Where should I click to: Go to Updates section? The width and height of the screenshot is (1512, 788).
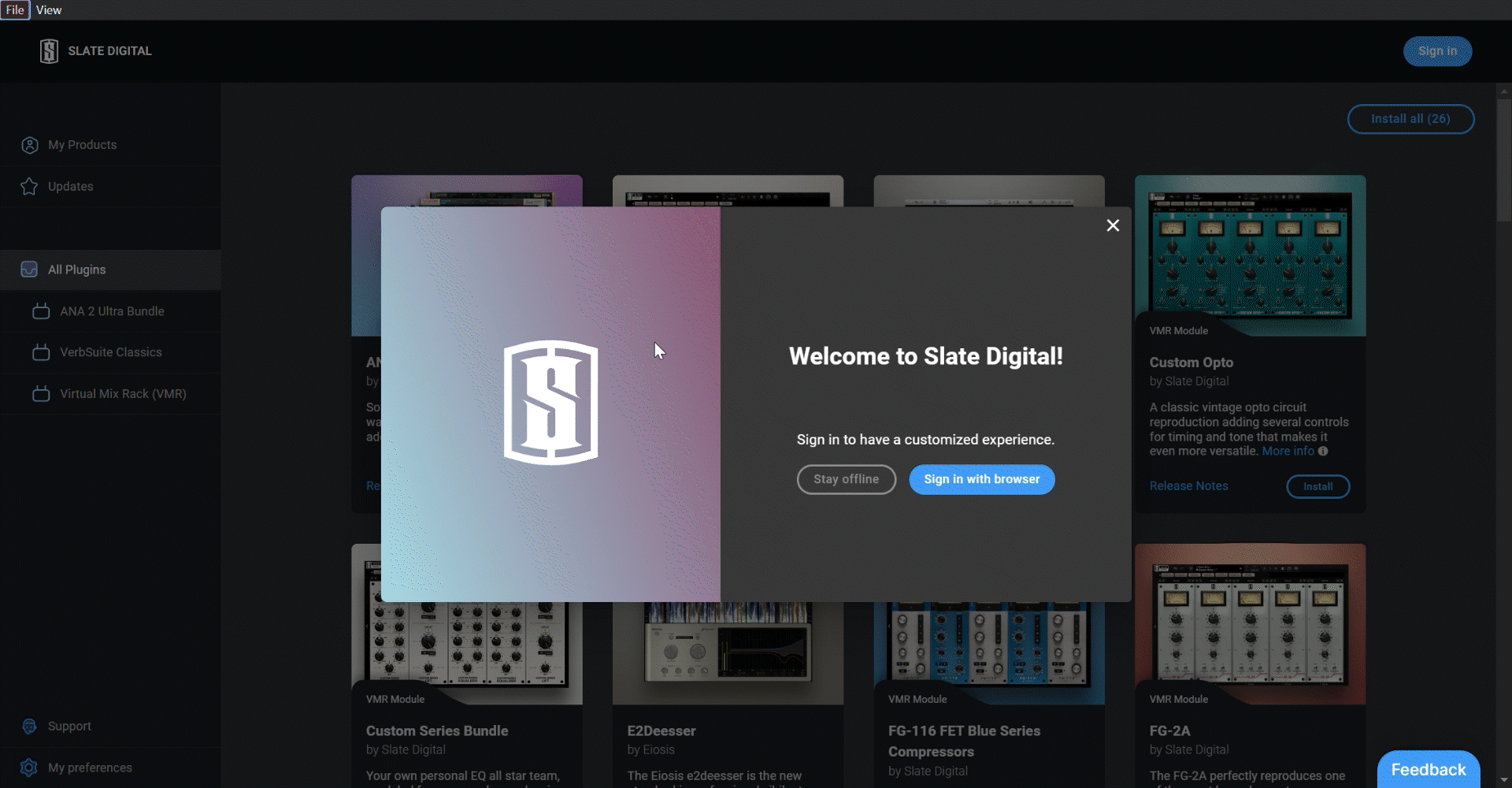tap(110, 187)
